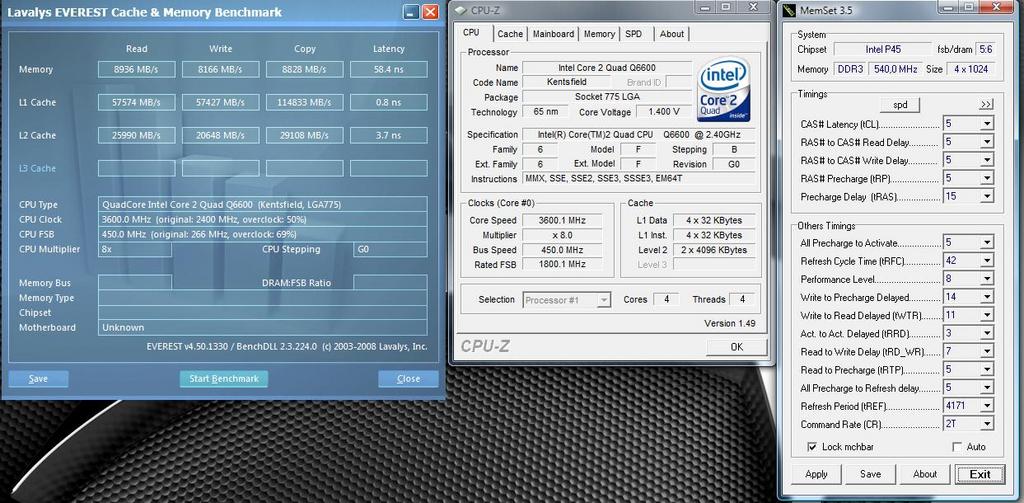Click the CPU Stepping G0 field in EVEREST
This screenshot has height=503, width=1024.
pyautogui.click(x=391, y=250)
